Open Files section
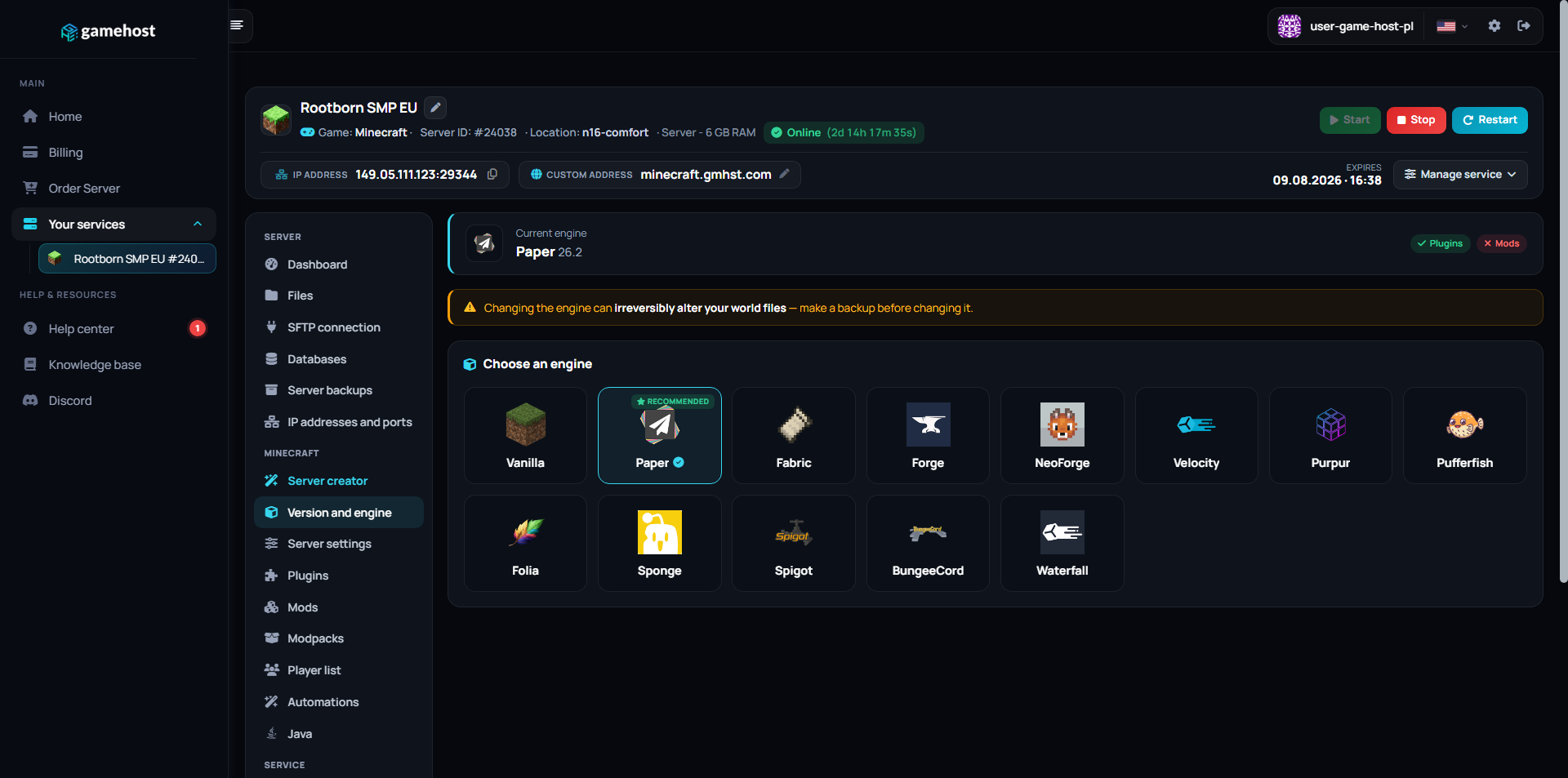1568x778 pixels. click(x=339, y=296)
